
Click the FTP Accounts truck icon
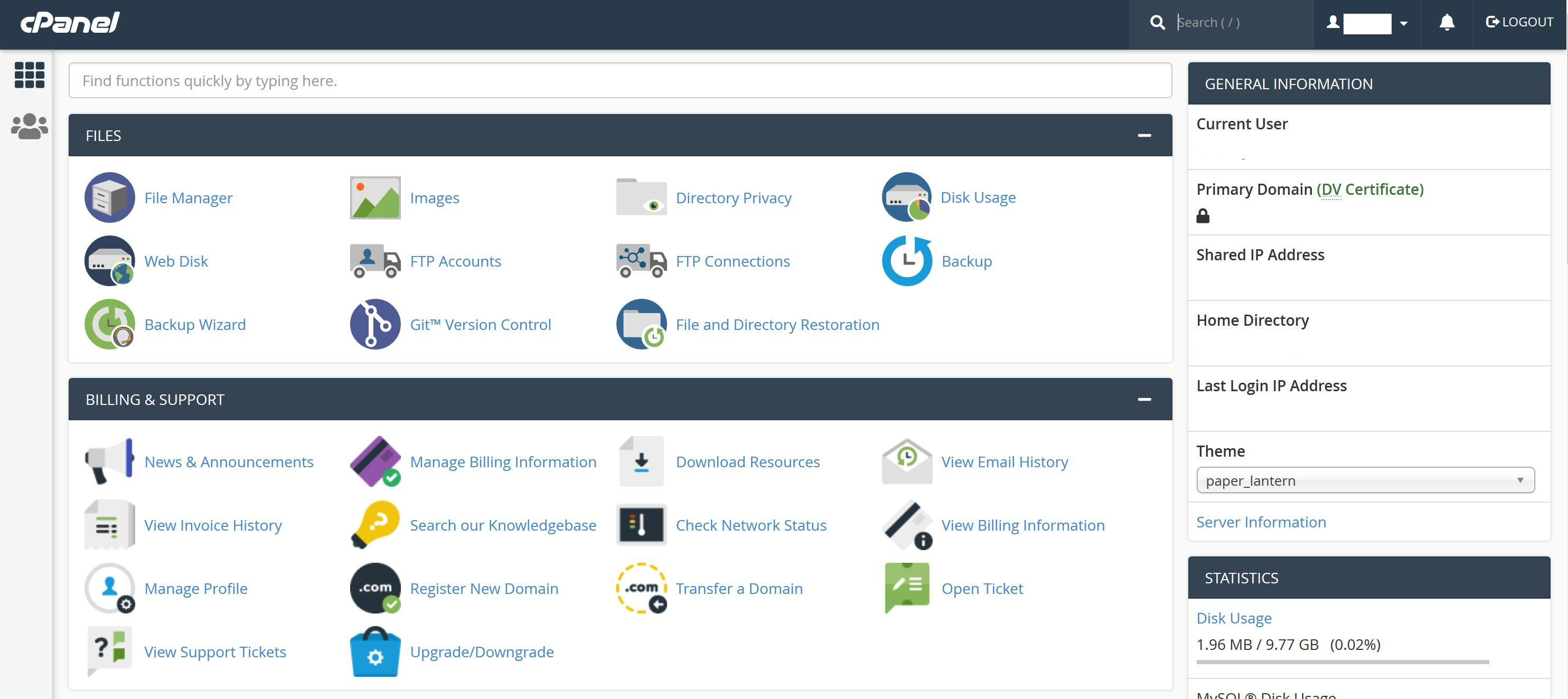click(375, 260)
